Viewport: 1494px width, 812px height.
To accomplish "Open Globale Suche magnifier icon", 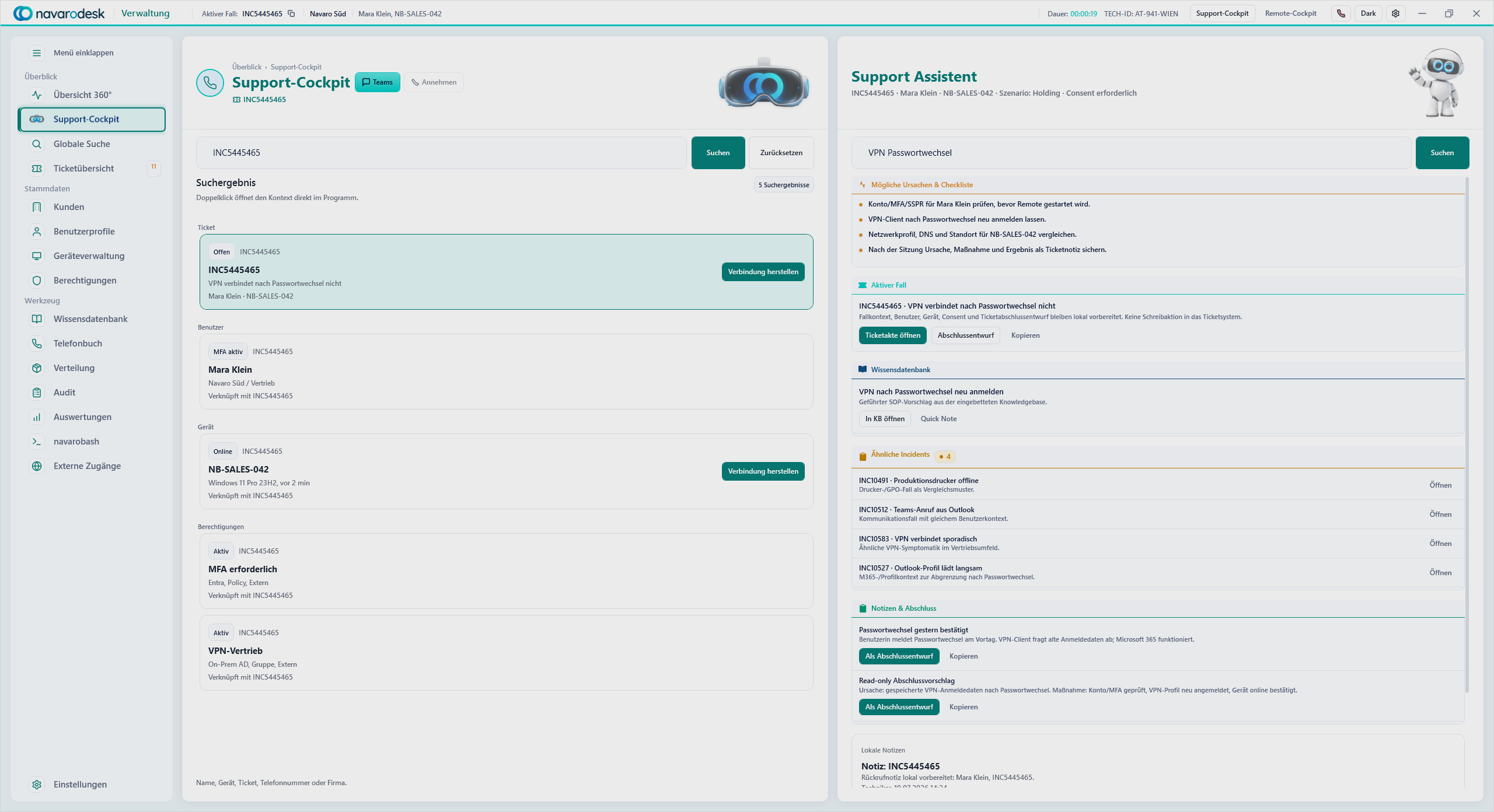I will [37, 143].
